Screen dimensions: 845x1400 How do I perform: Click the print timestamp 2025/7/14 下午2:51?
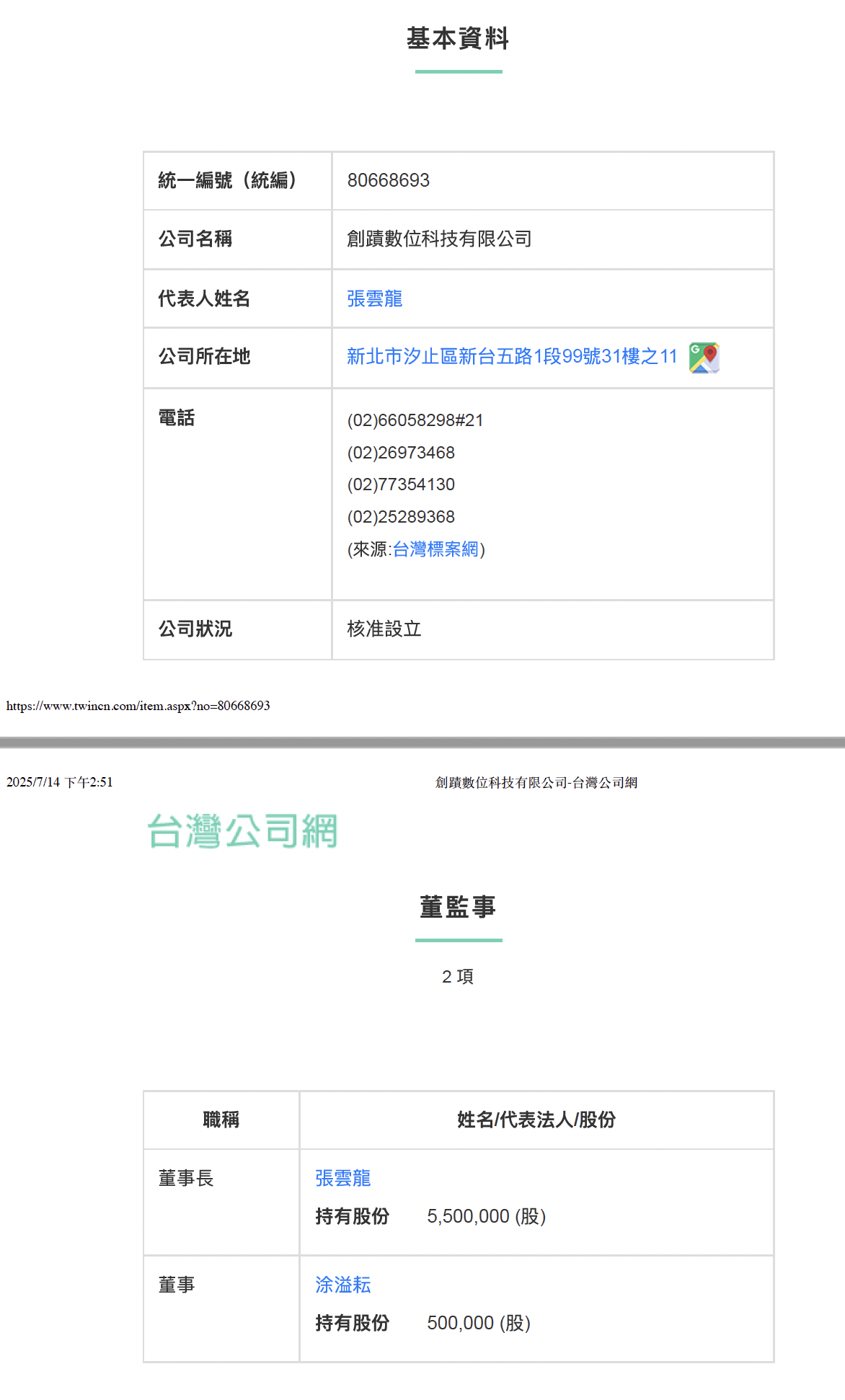coord(60,782)
